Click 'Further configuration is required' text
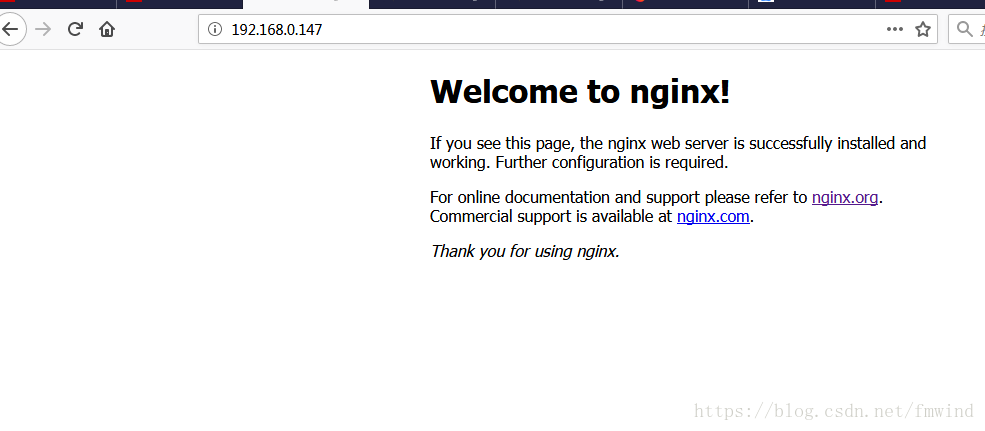The image size is (985, 431). tap(611, 163)
